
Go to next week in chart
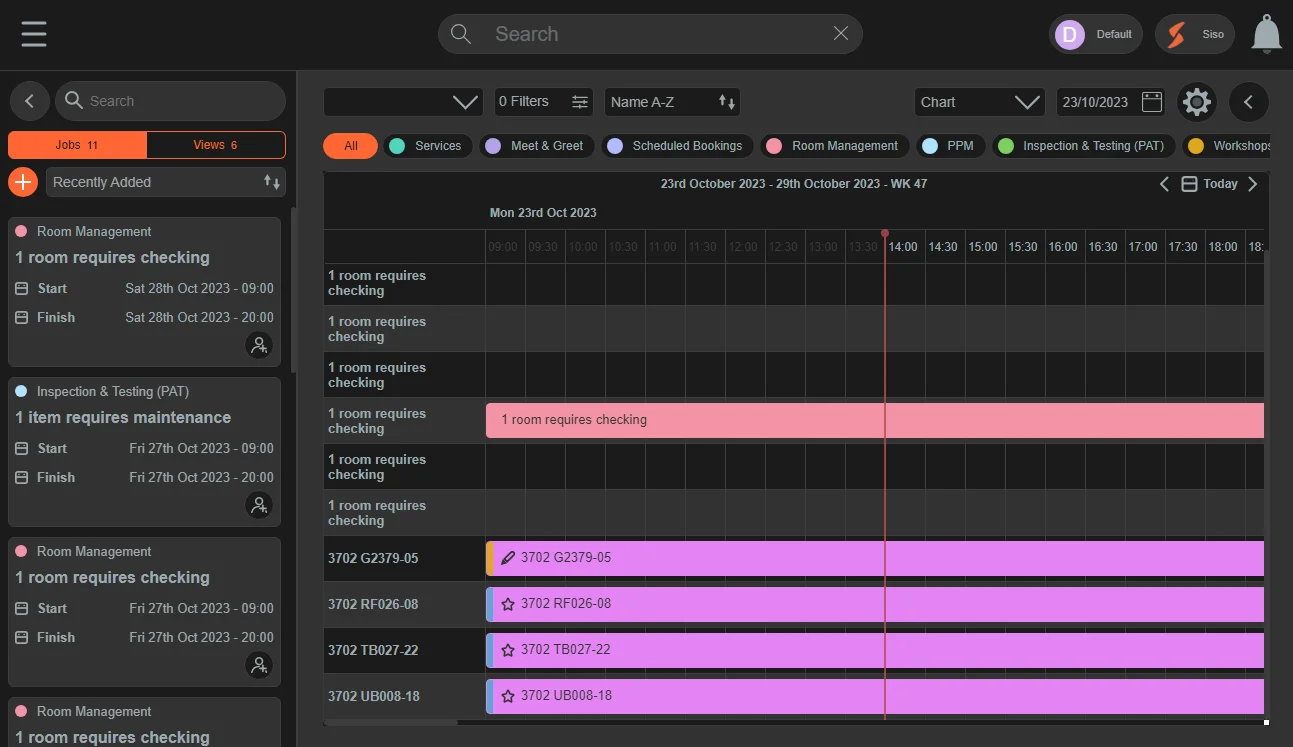click(x=1253, y=184)
